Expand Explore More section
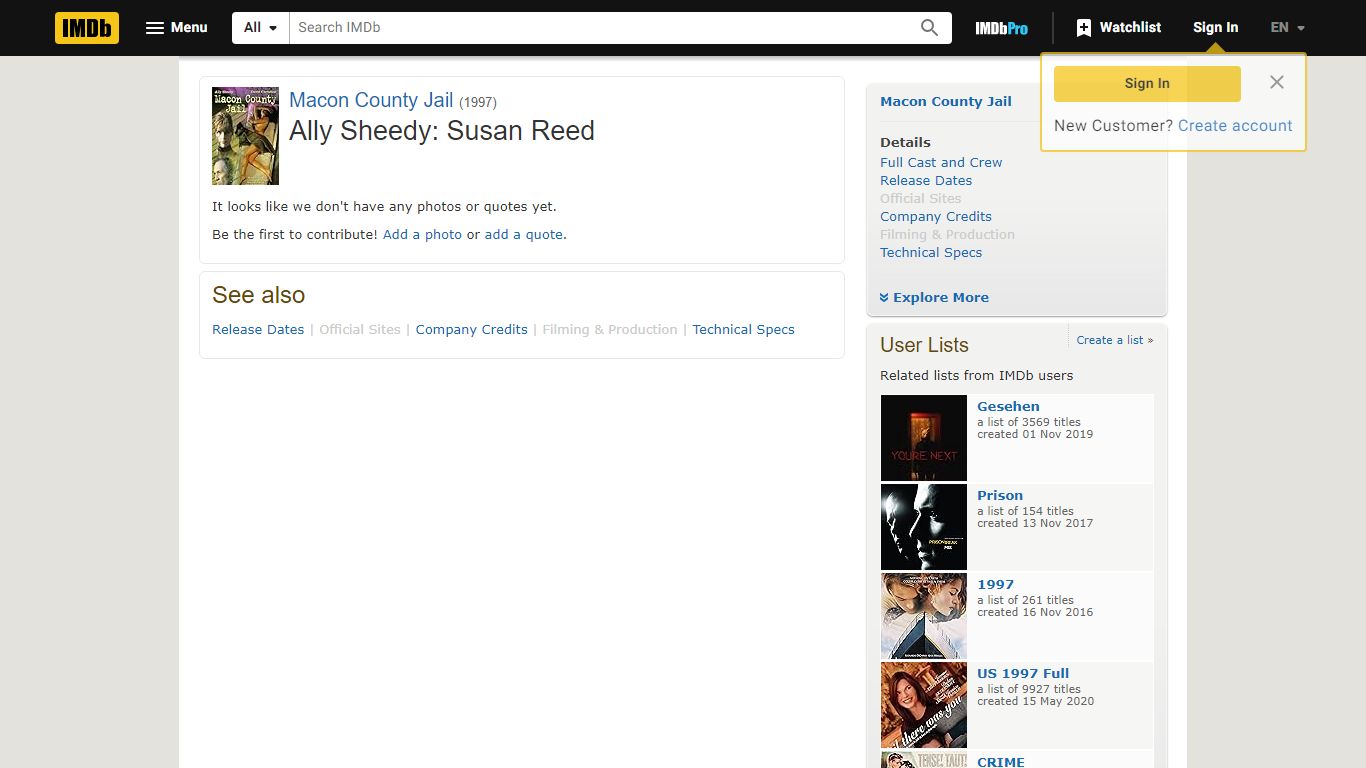Viewport: 1366px width, 768px height. point(934,298)
